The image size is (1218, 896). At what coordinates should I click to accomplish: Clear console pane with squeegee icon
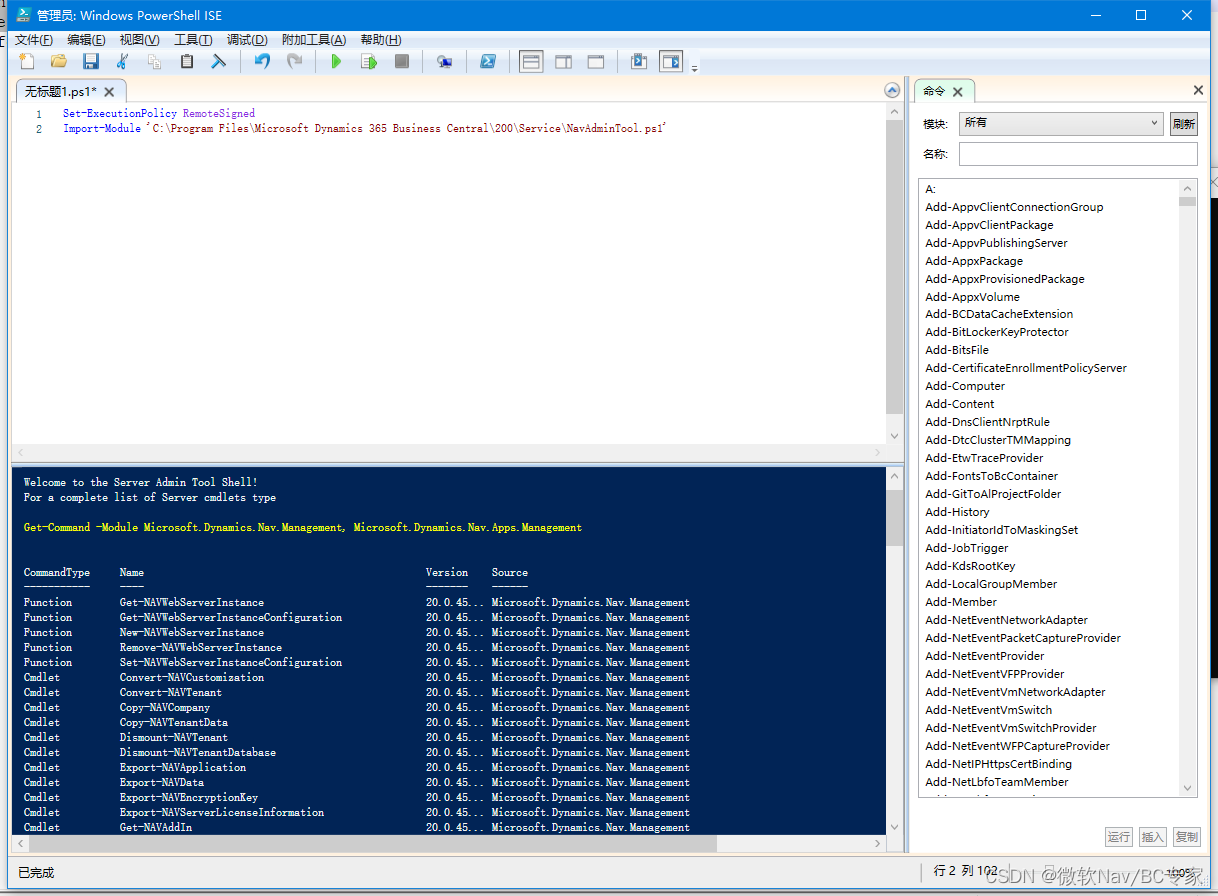tap(219, 61)
